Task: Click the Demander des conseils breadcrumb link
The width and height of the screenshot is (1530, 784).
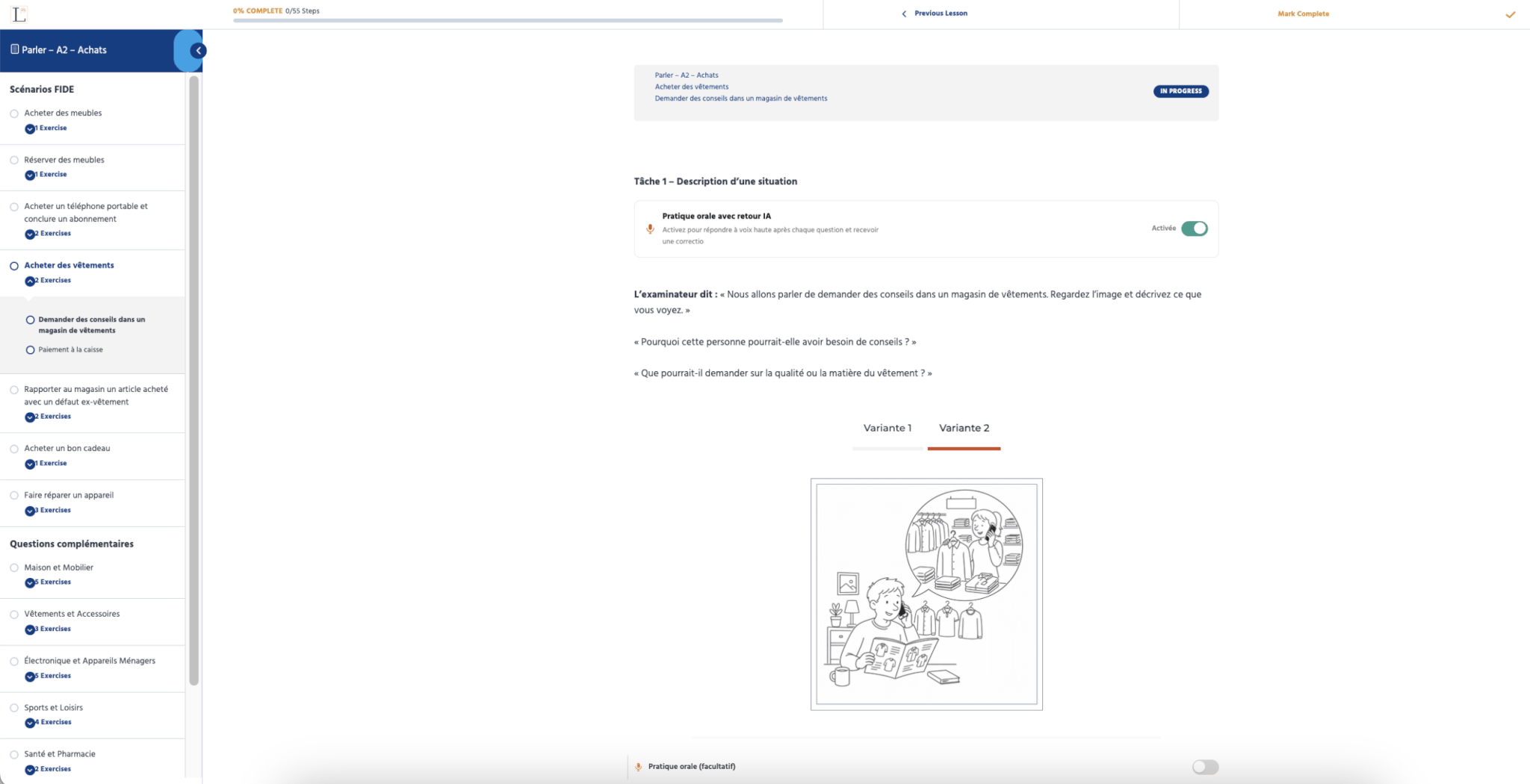Action: point(741,99)
